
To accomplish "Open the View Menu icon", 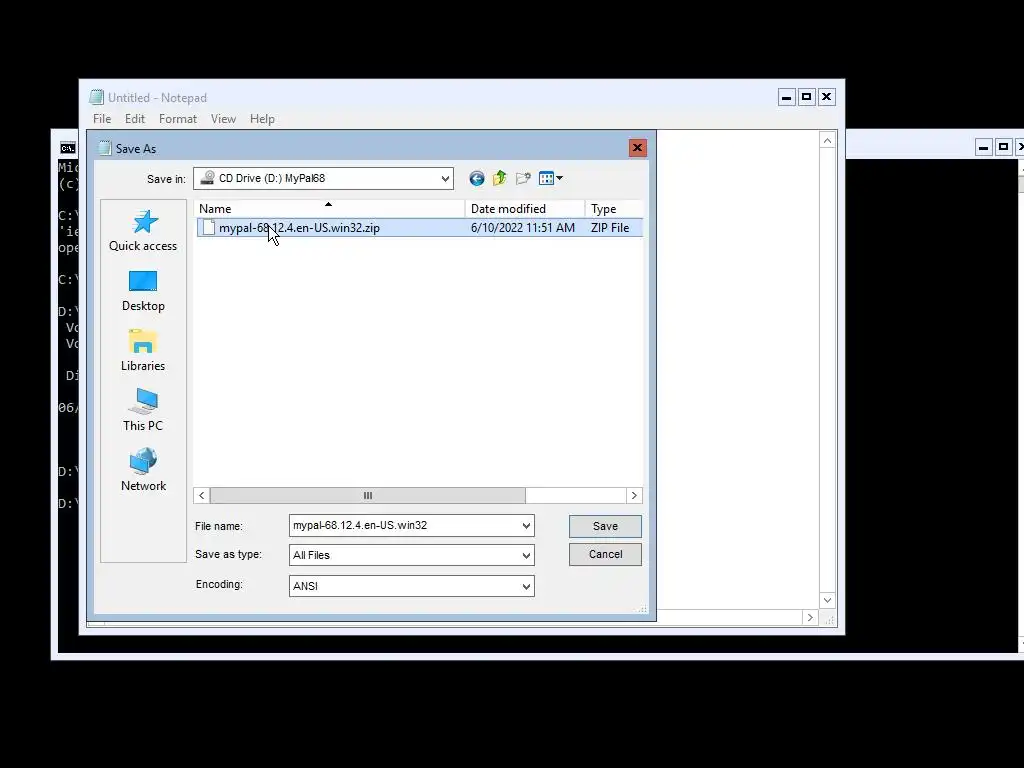I will 547,178.
